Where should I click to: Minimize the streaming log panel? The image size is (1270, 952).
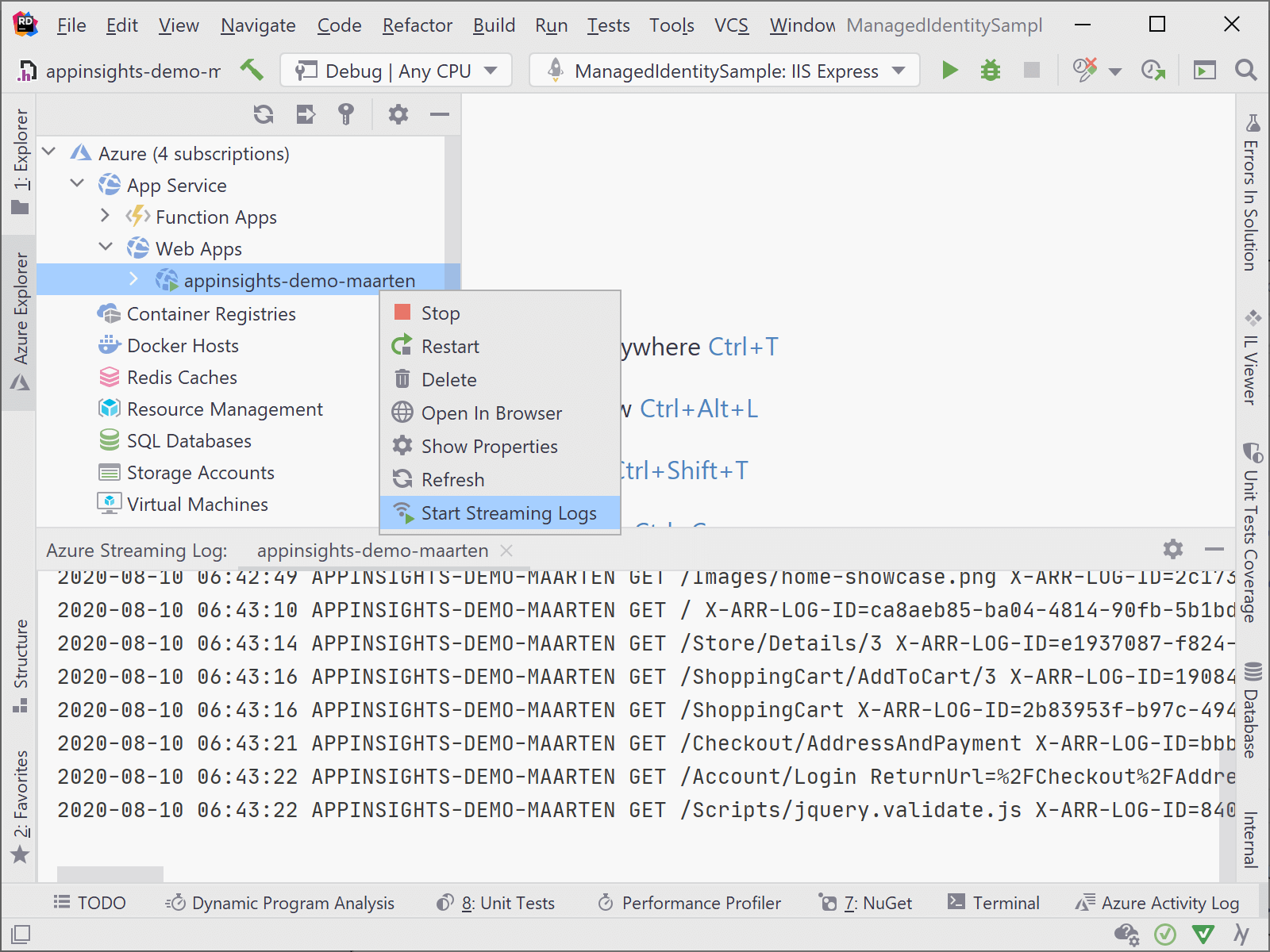tap(1214, 549)
